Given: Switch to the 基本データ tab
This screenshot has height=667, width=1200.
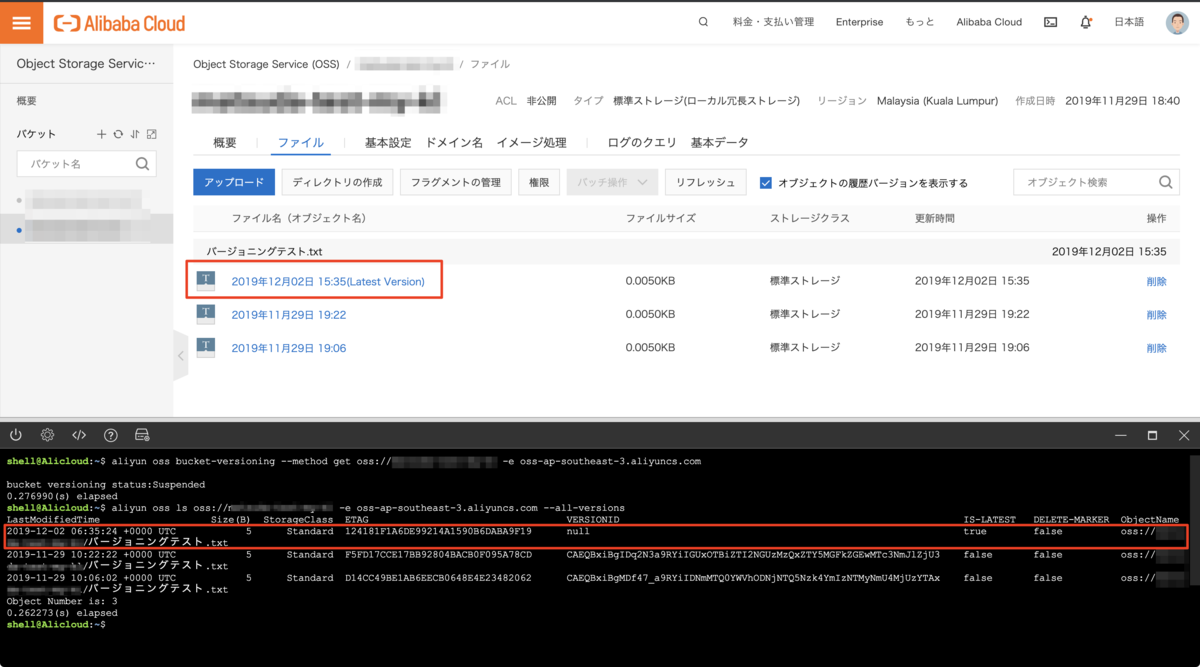Looking at the screenshot, I should pyautogui.click(x=719, y=143).
